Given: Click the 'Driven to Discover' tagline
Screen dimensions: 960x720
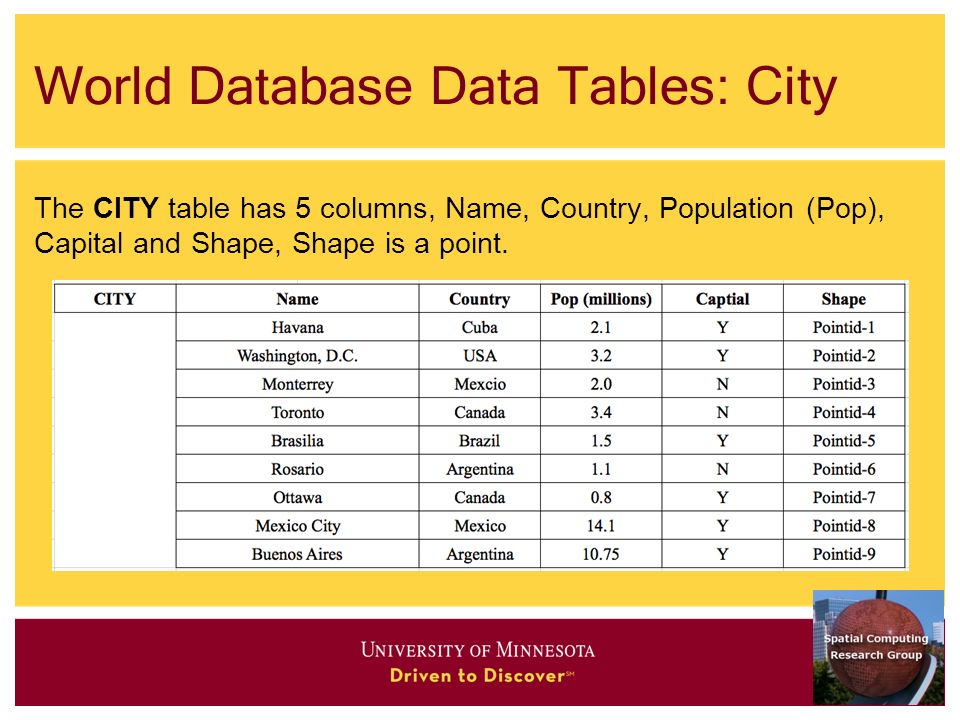Looking at the screenshot, I should [481, 675].
